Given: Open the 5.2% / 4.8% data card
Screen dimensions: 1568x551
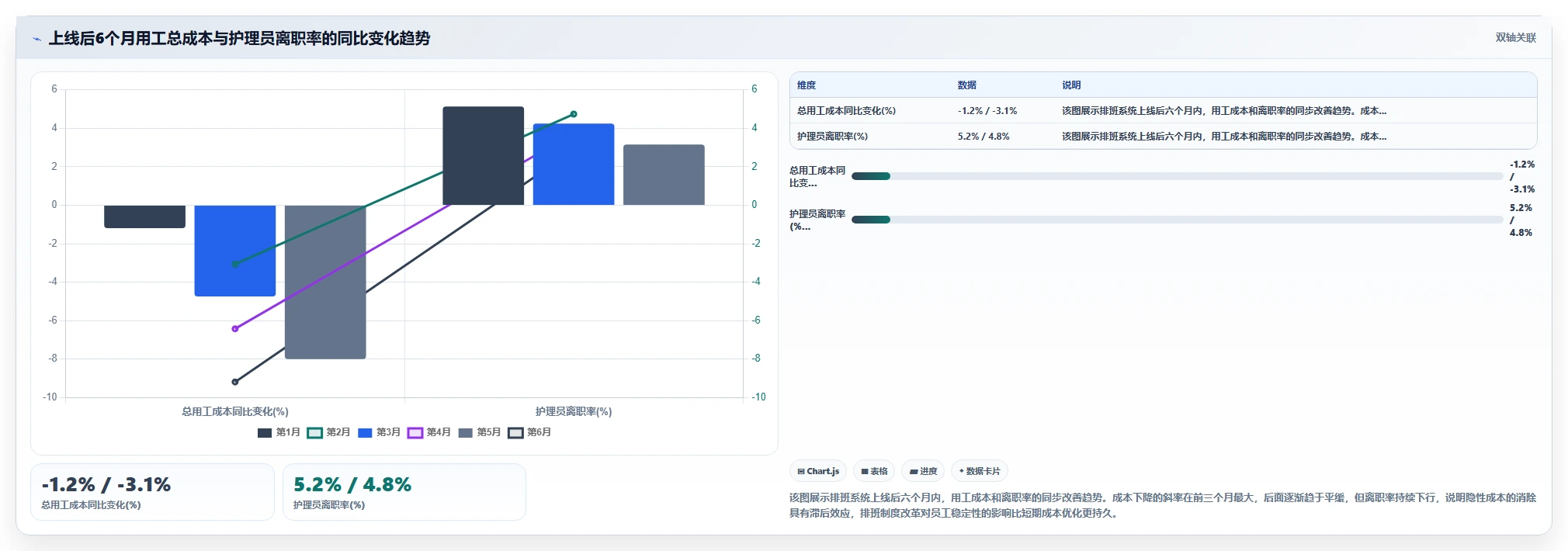Looking at the screenshot, I should click(404, 492).
